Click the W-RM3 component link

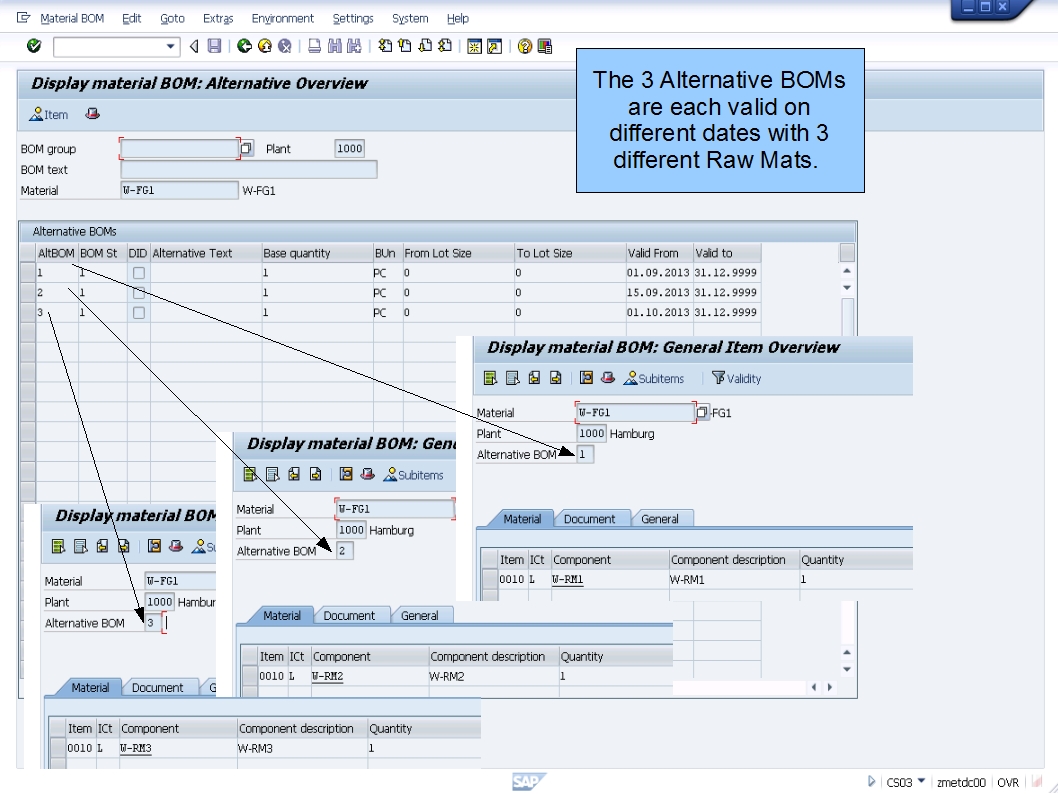pos(136,748)
